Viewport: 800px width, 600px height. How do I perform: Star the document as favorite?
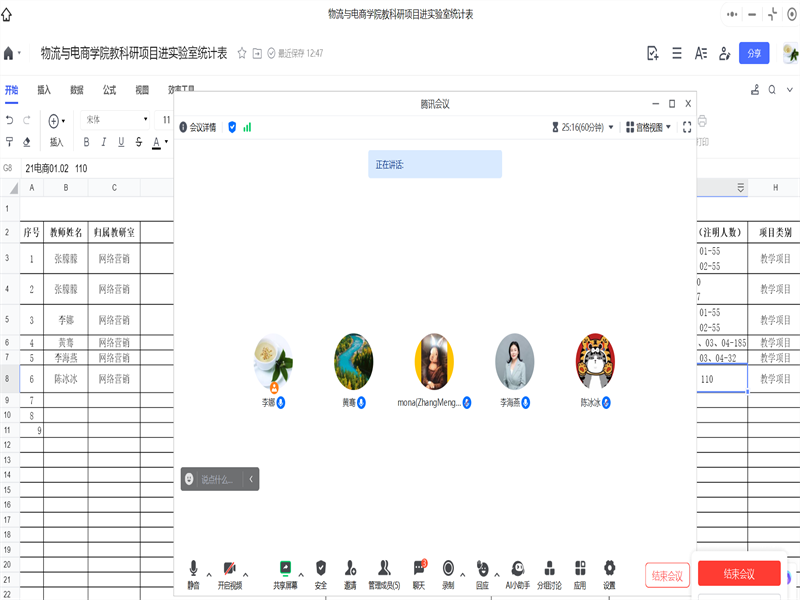pyautogui.click(x=242, y=53)
